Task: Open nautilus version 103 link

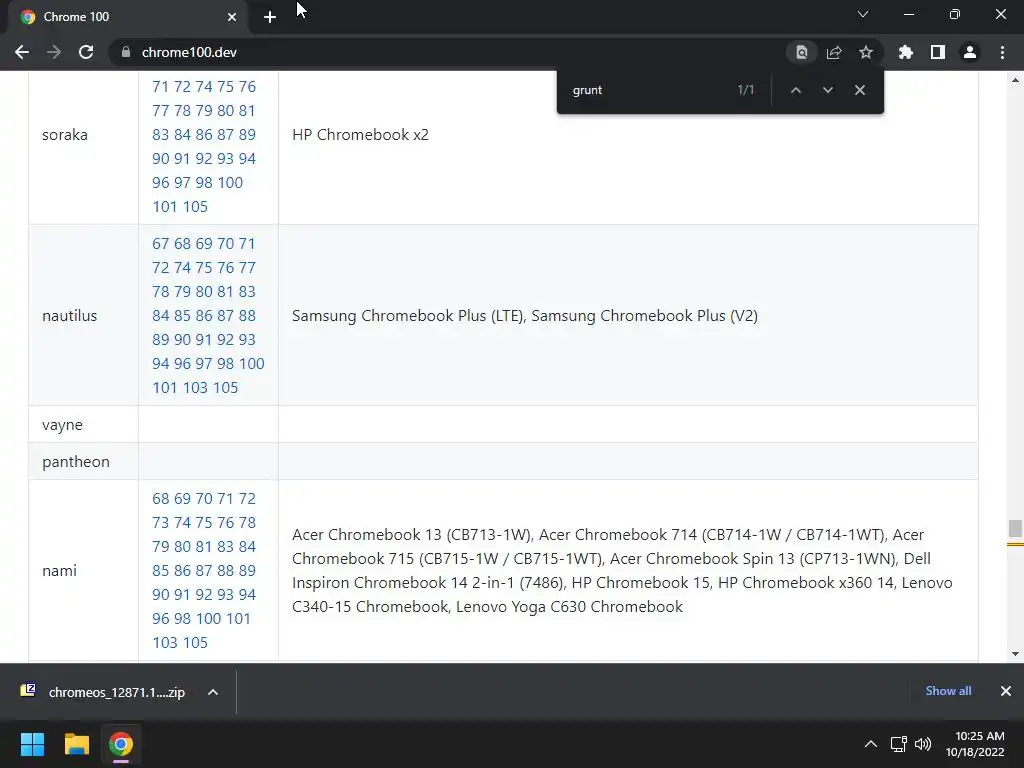Action: pos(195,387)
